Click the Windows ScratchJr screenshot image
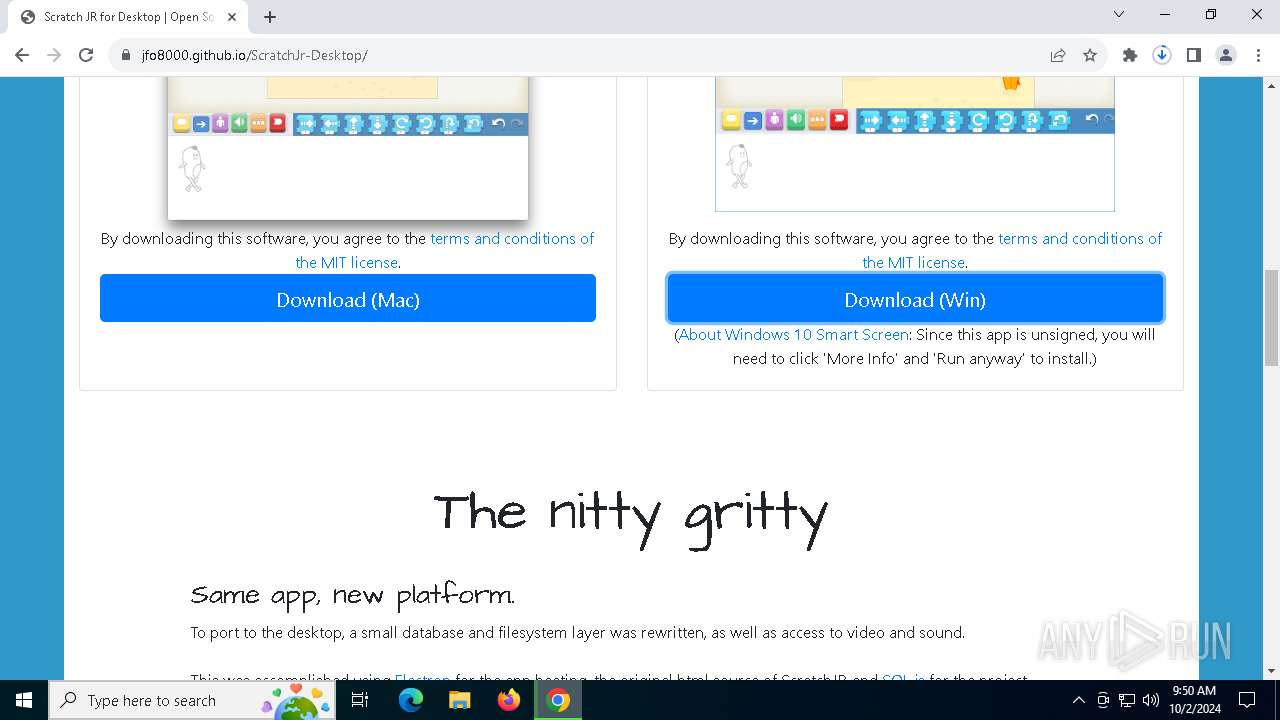The height and width of the screenshot is (720, 1280). pos(915,144)
